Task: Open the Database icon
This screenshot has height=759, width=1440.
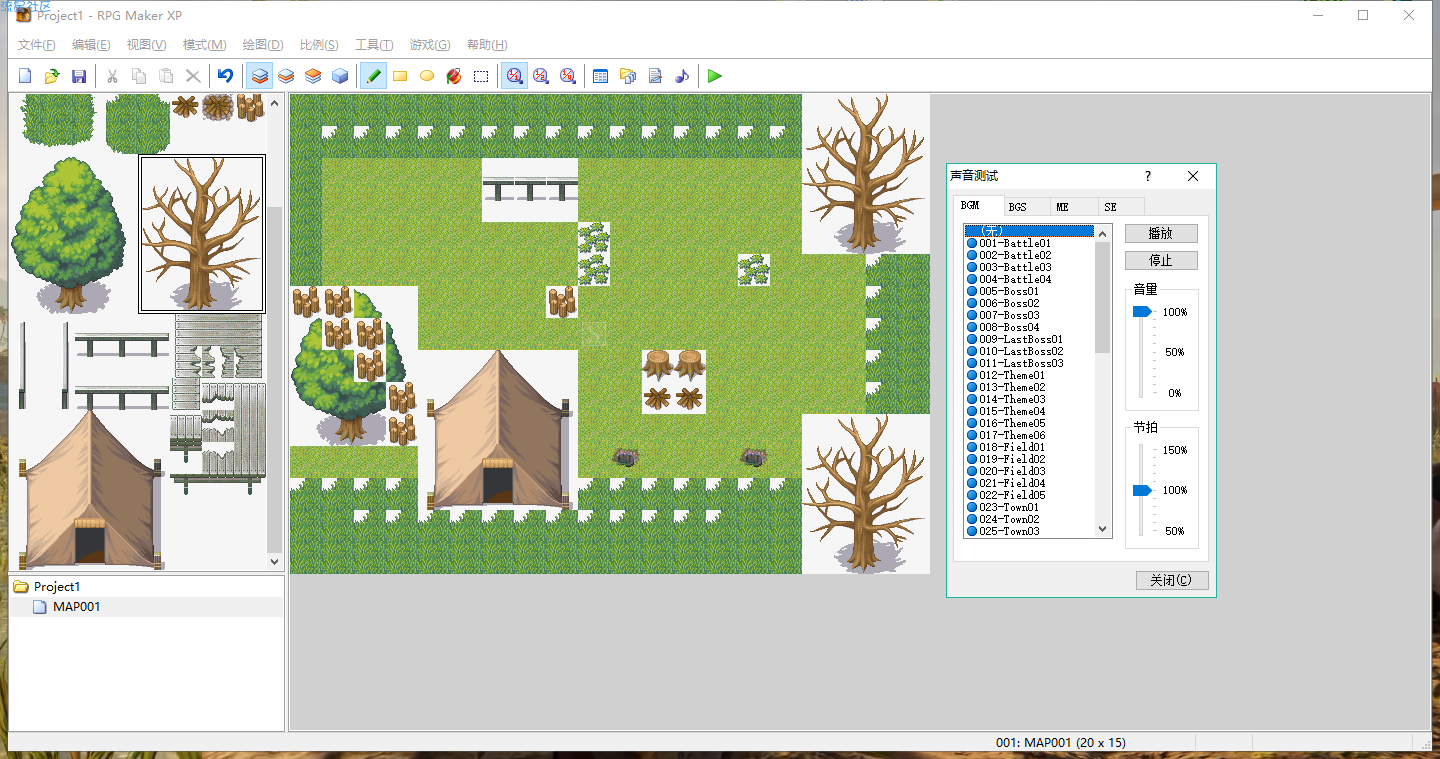Action: [x=601, y=76]
